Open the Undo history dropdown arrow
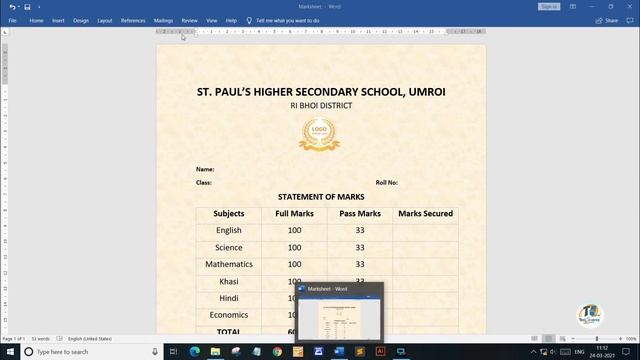The height and width of the screenshot is (360, 640). click(x=18, y=7)
